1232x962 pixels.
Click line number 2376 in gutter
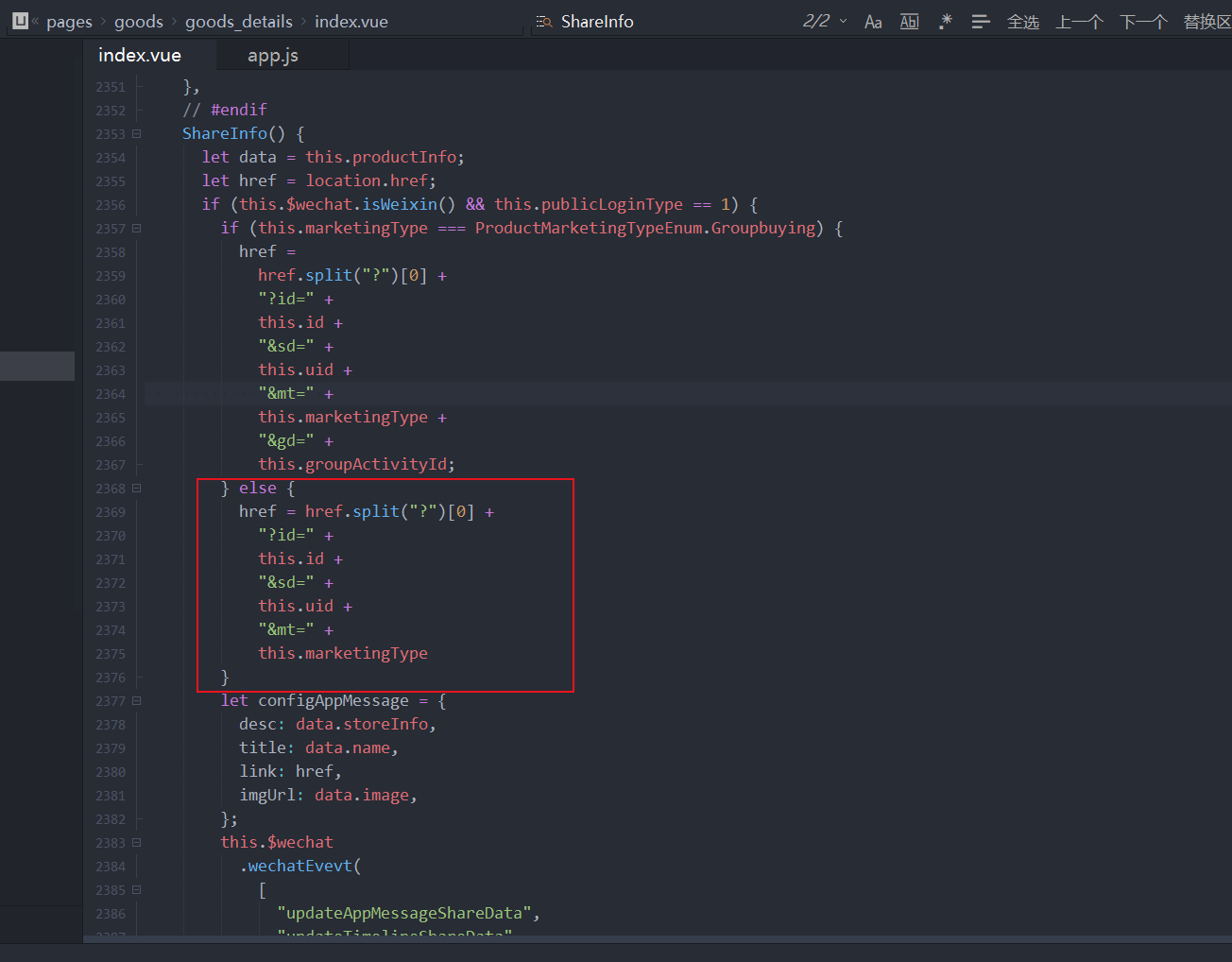[x=111, y=678]
